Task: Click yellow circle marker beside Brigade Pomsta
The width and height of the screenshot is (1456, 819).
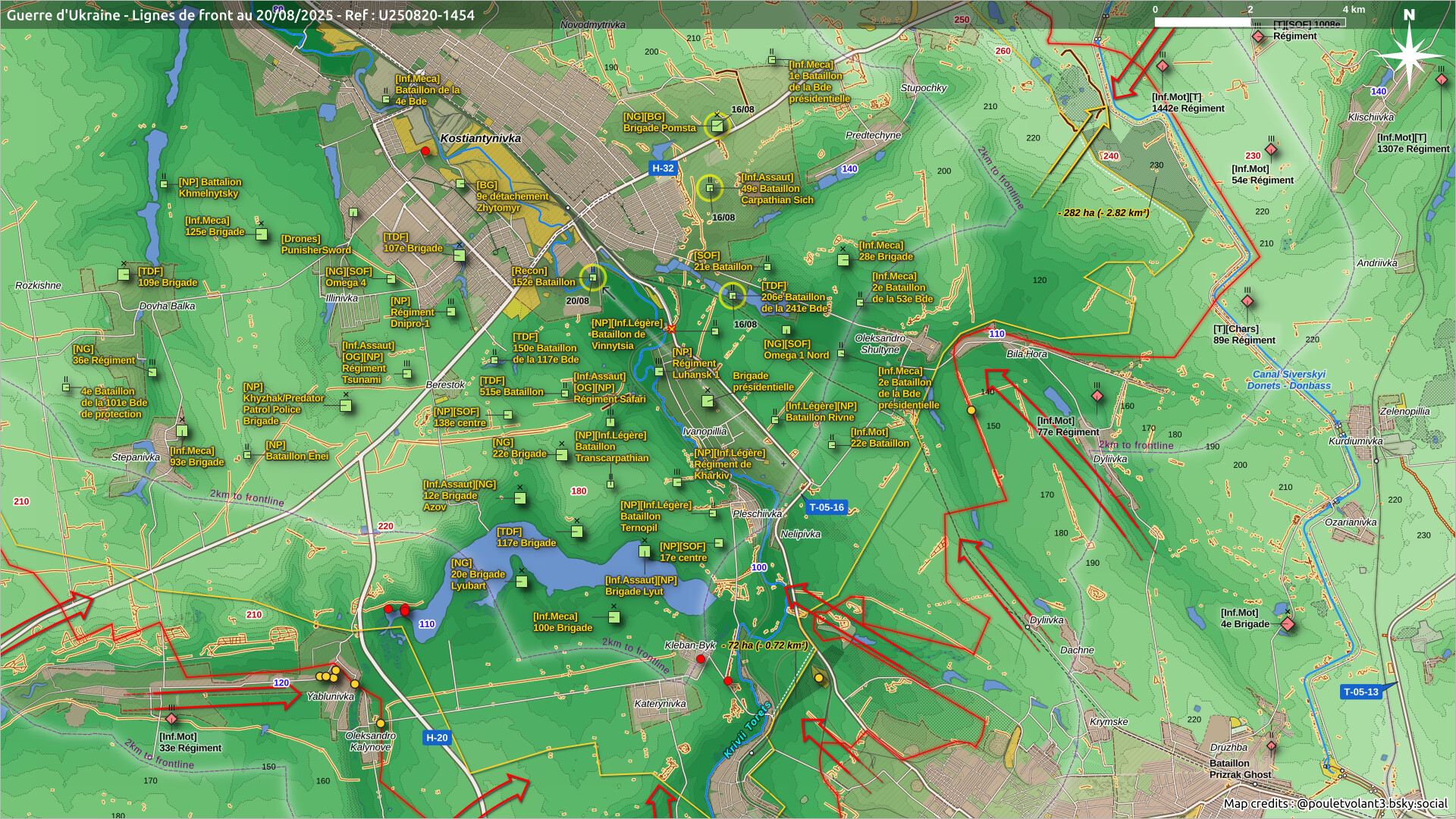Action: point(717,126)
